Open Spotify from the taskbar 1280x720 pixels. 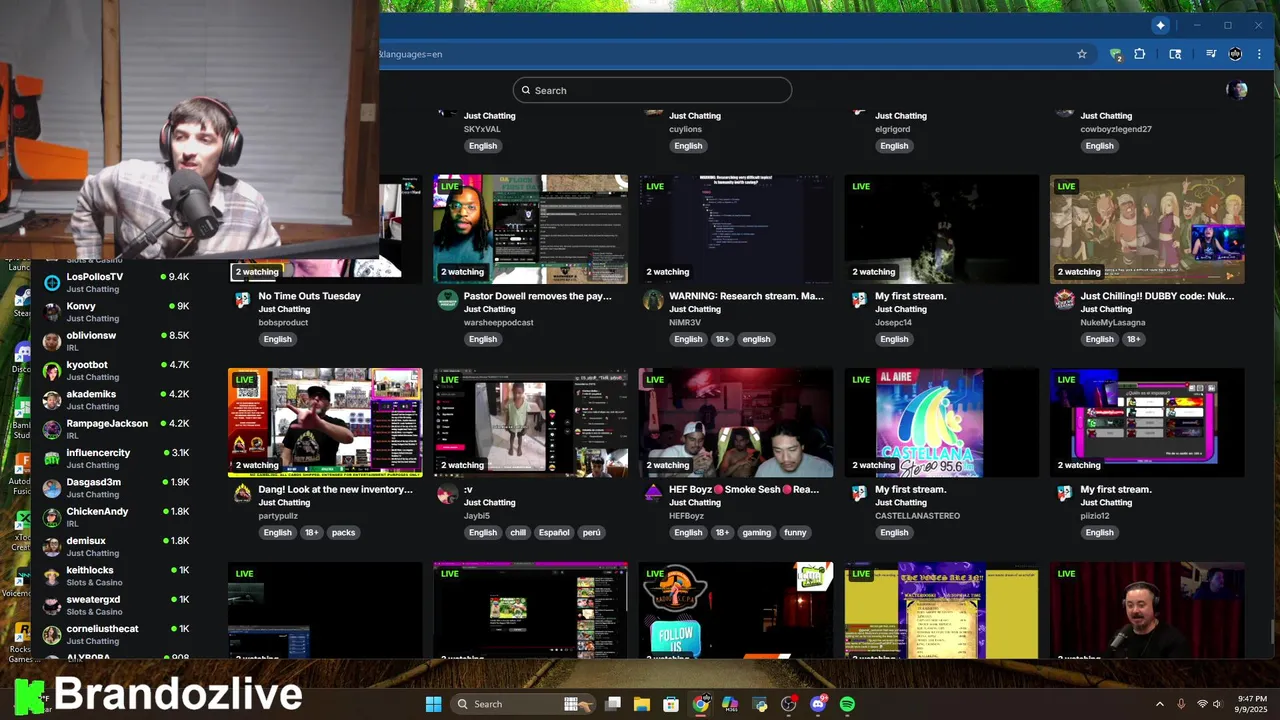847,704
